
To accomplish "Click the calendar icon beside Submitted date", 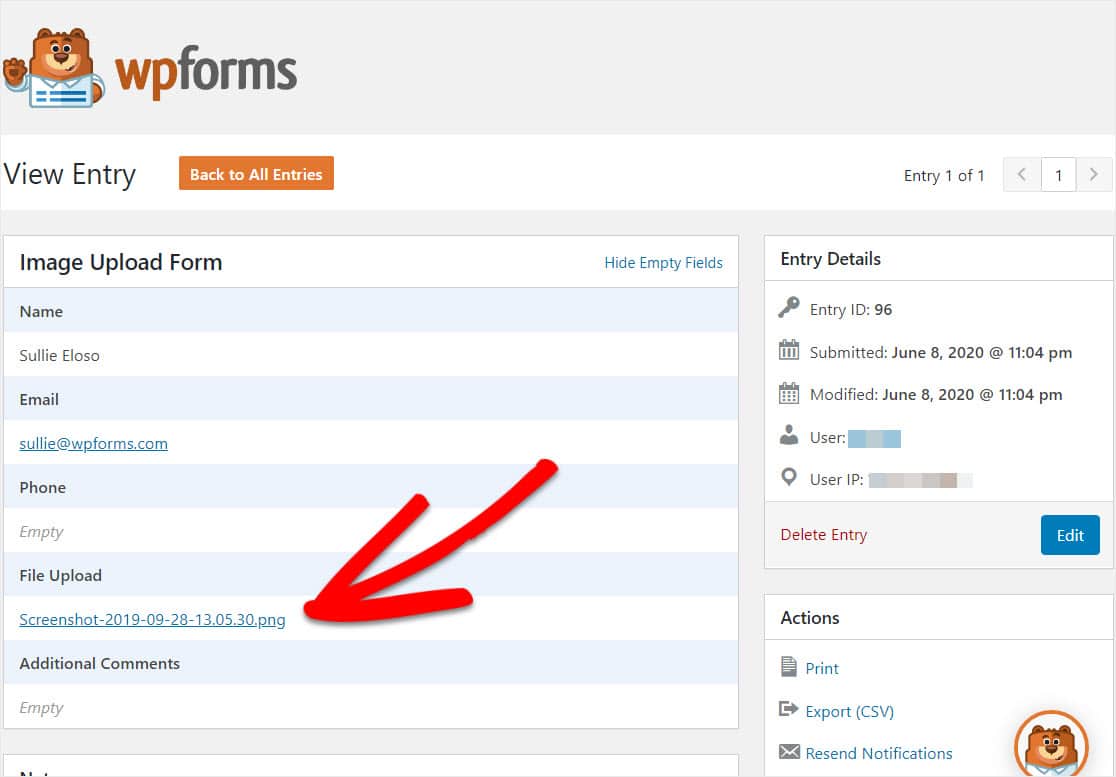I will click(x=789, y=351).
